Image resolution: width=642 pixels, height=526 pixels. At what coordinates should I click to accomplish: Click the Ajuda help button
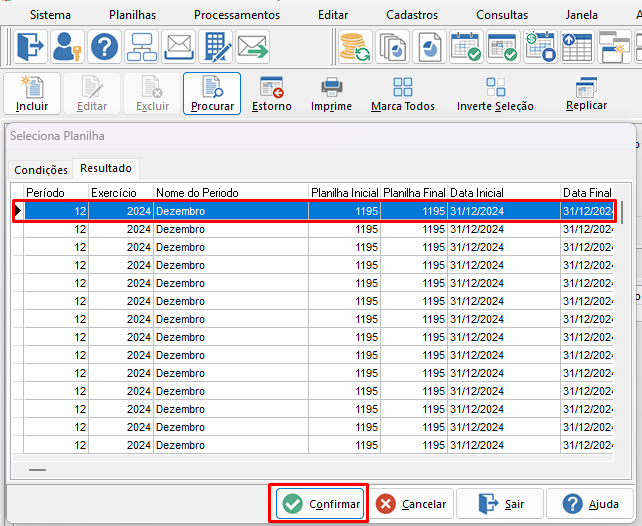pyautogui.click(x=590, y=503)
